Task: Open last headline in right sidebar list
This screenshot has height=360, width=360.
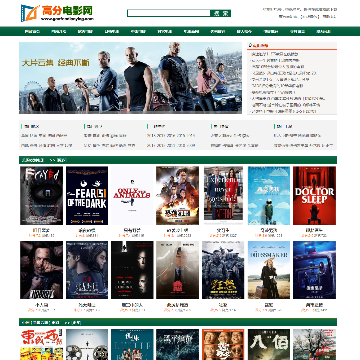Action: click(x=283, y=111)
